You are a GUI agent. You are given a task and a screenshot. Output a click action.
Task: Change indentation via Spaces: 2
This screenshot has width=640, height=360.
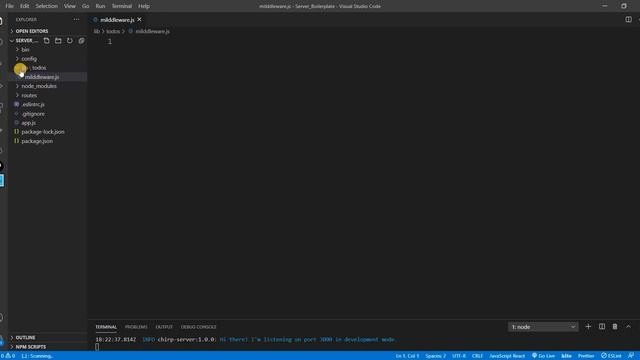pos(436,356)
